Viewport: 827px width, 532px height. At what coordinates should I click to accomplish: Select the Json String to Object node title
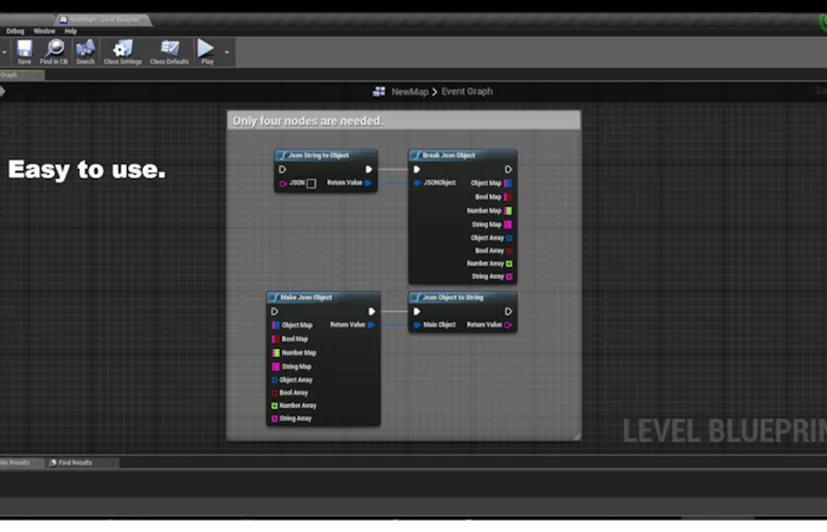click(319, 156)
